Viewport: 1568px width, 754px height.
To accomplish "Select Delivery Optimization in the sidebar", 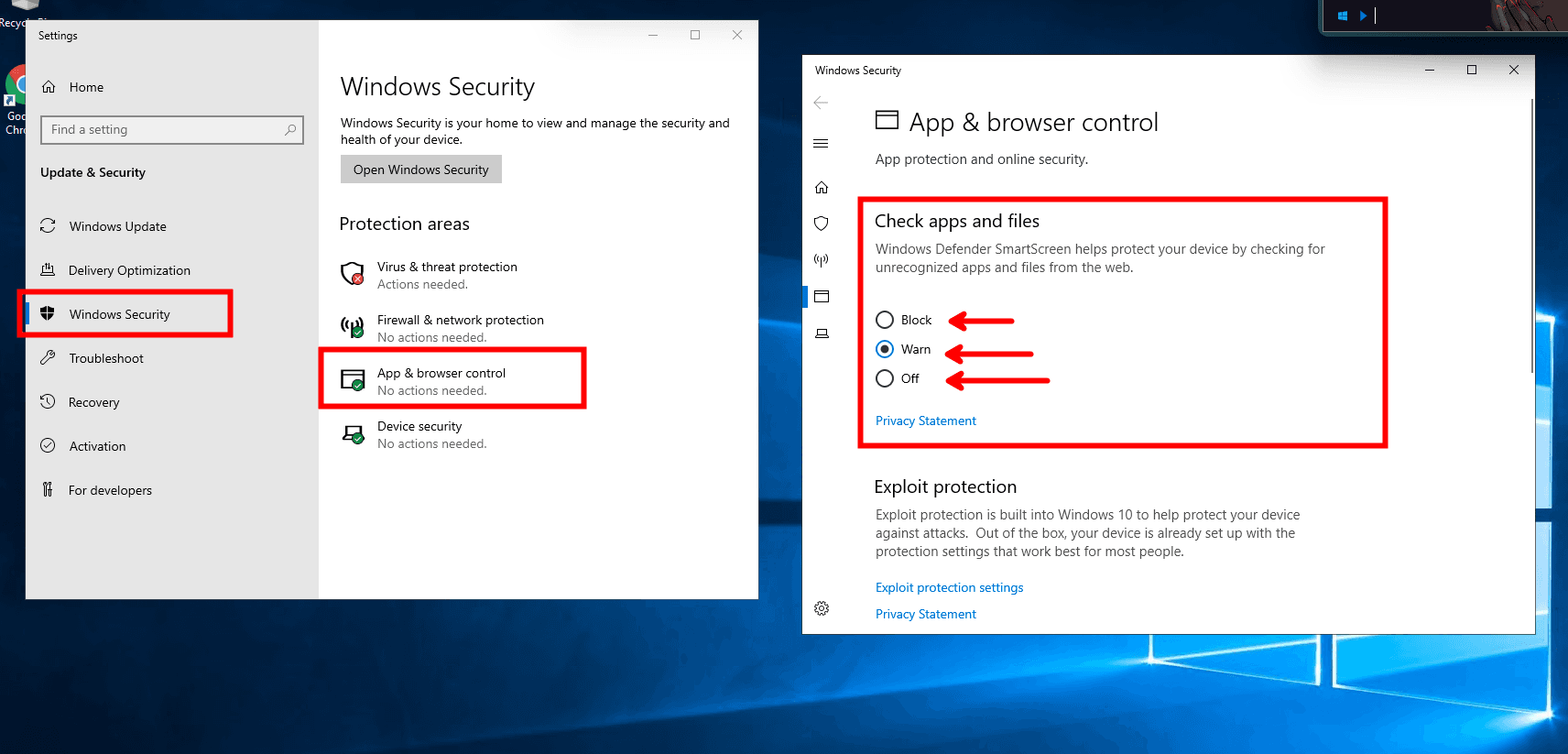I will [129, 270].
